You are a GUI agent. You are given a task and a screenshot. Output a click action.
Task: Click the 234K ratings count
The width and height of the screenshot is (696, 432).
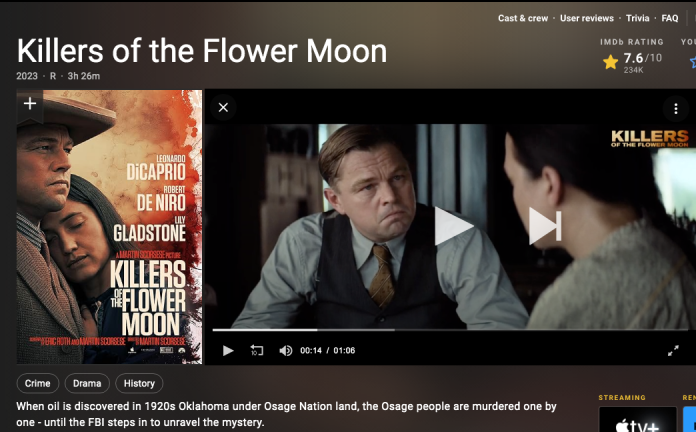point(633,70)
